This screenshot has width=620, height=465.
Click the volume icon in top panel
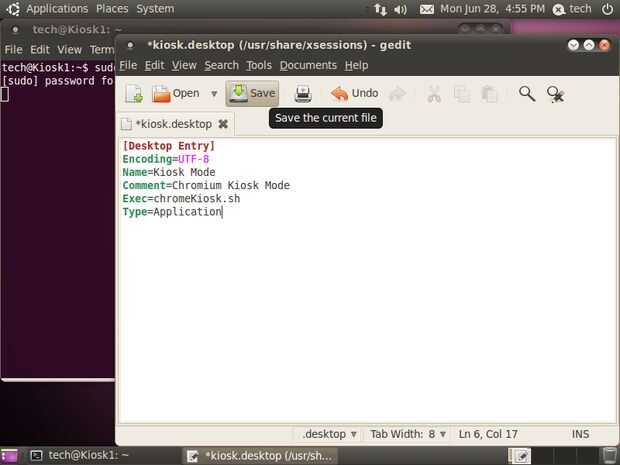[x=400, y=9]
